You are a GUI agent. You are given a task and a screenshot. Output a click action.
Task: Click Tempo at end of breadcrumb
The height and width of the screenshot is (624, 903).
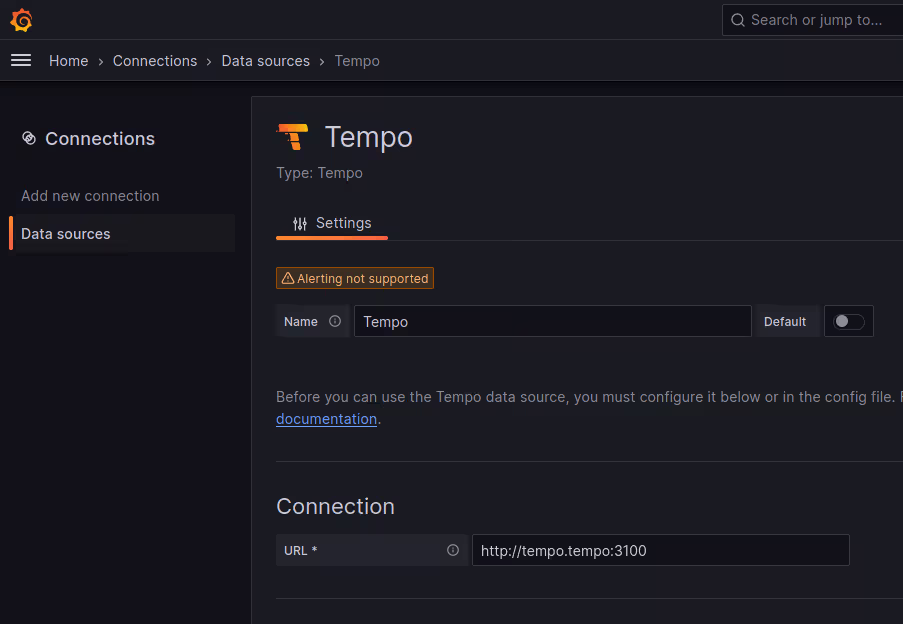point(357,61)
